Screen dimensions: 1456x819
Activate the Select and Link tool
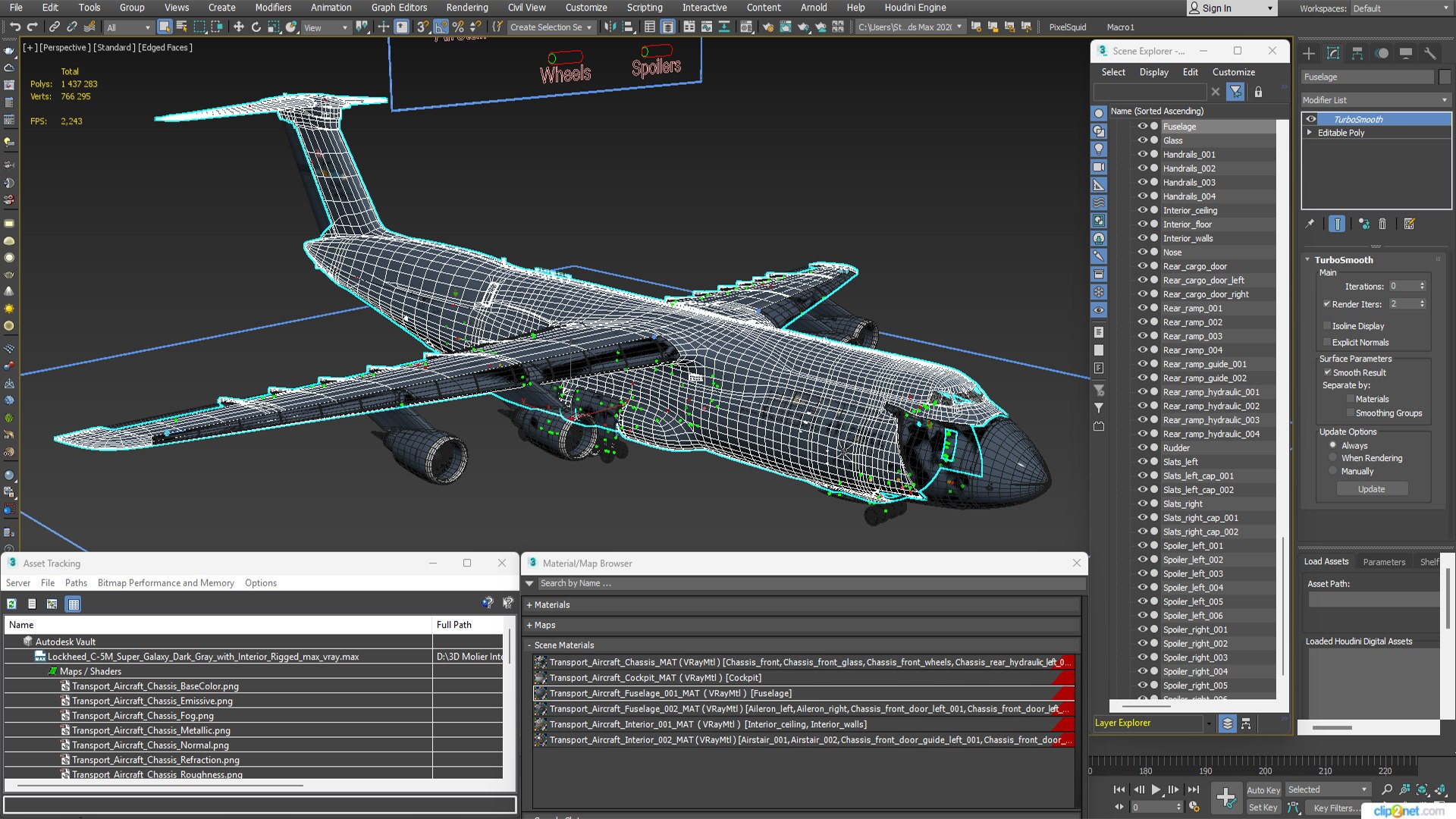pos(55,27)
